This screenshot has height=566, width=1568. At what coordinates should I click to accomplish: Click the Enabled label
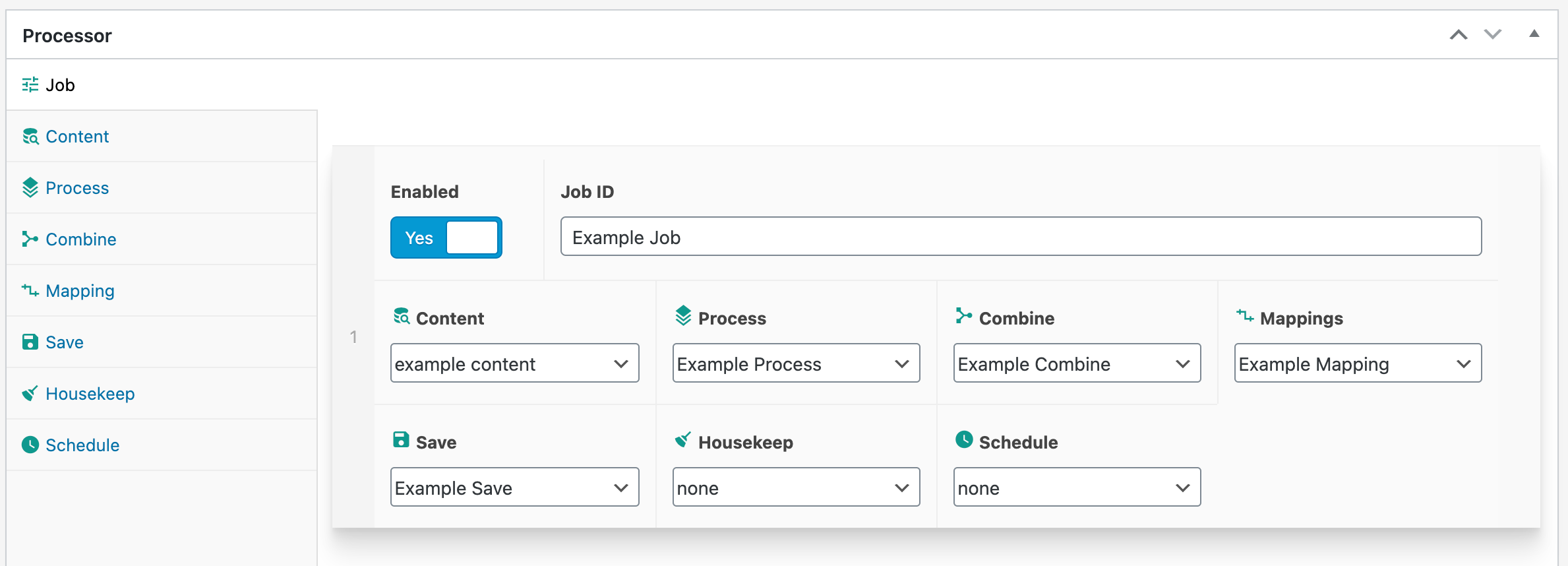click(425, 192)
